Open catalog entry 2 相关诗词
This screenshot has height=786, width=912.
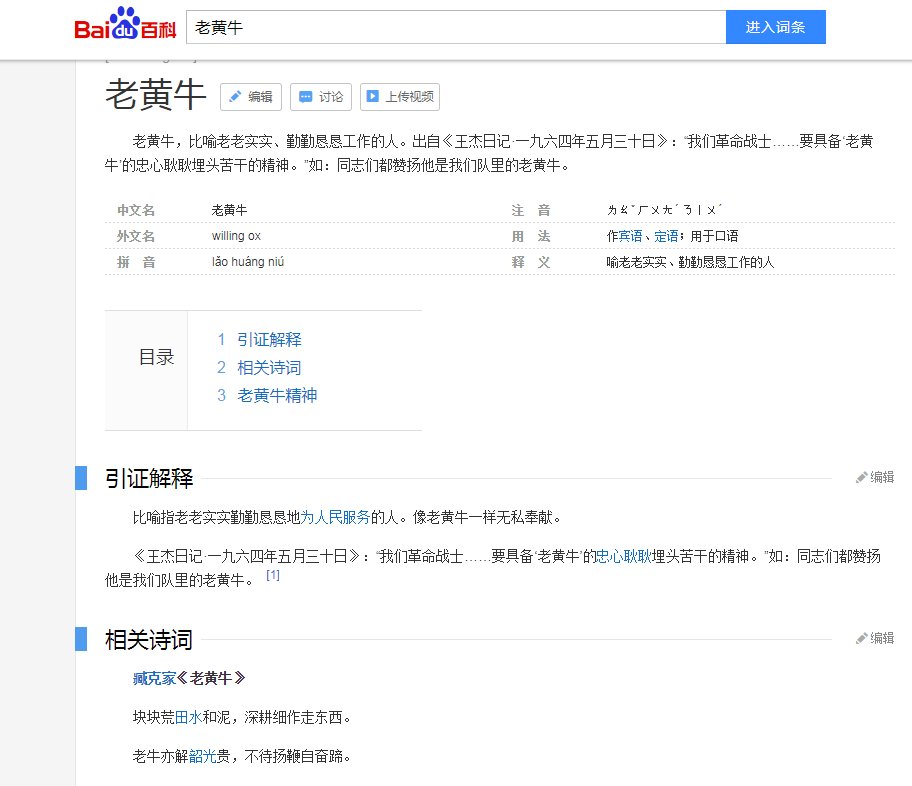268,368
